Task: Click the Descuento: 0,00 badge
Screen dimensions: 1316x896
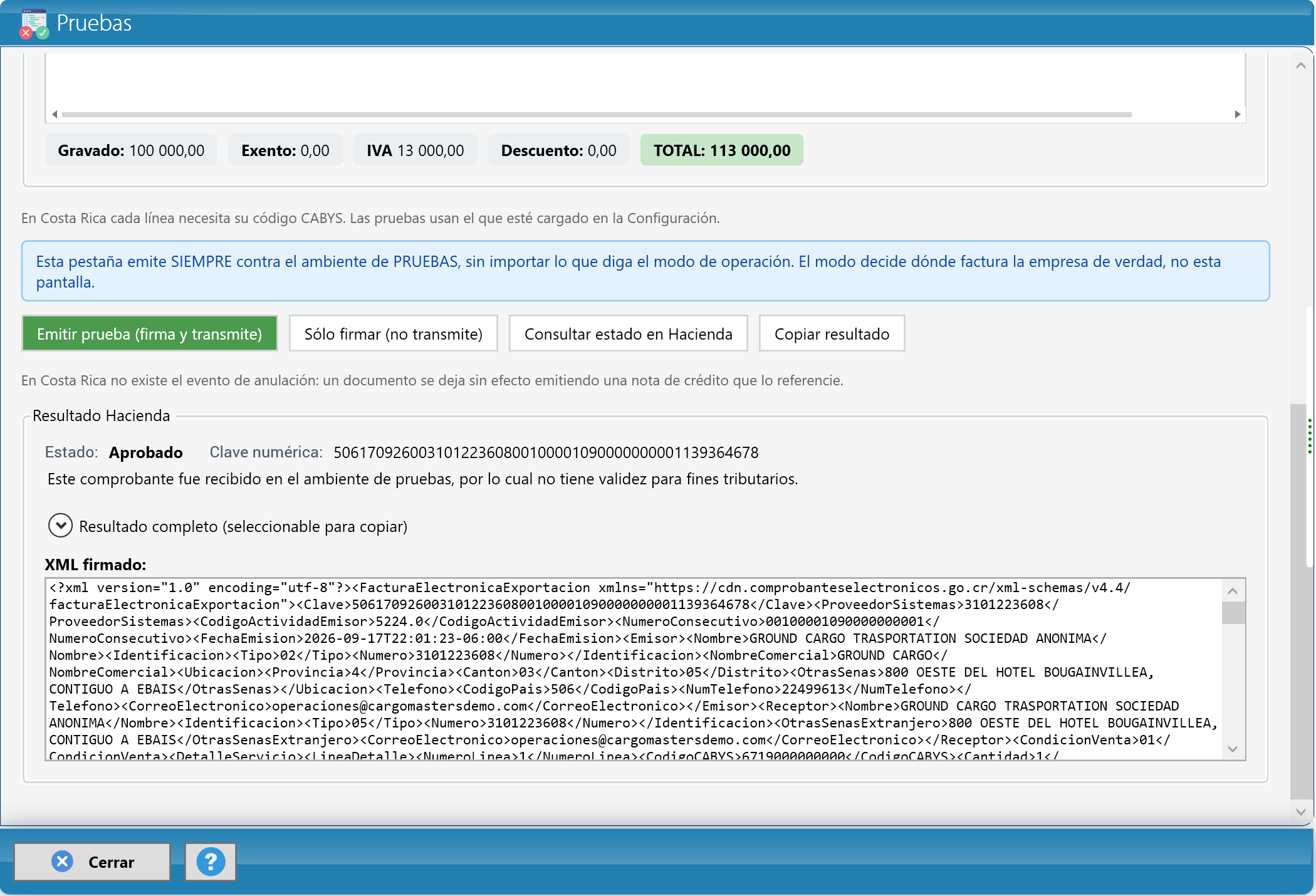Action: coord(558,150)
